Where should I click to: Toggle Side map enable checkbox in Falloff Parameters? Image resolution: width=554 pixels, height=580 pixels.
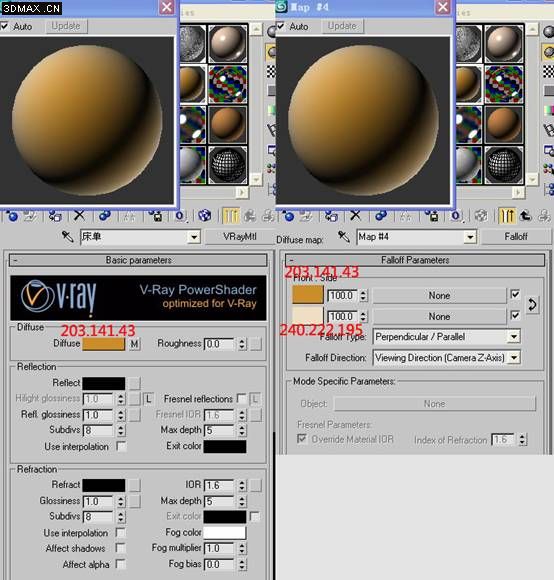pos(515,315)
